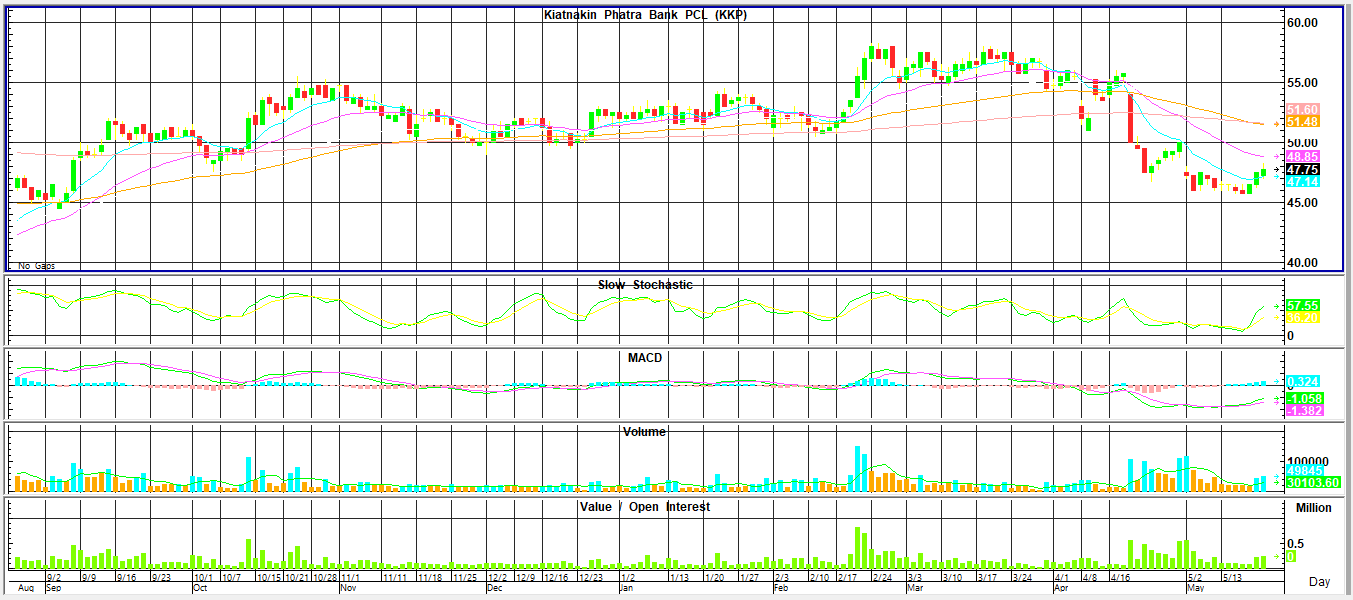
Task: Select the cyan 0.324 MACD histogram value
Action: tap(1302, 382)
